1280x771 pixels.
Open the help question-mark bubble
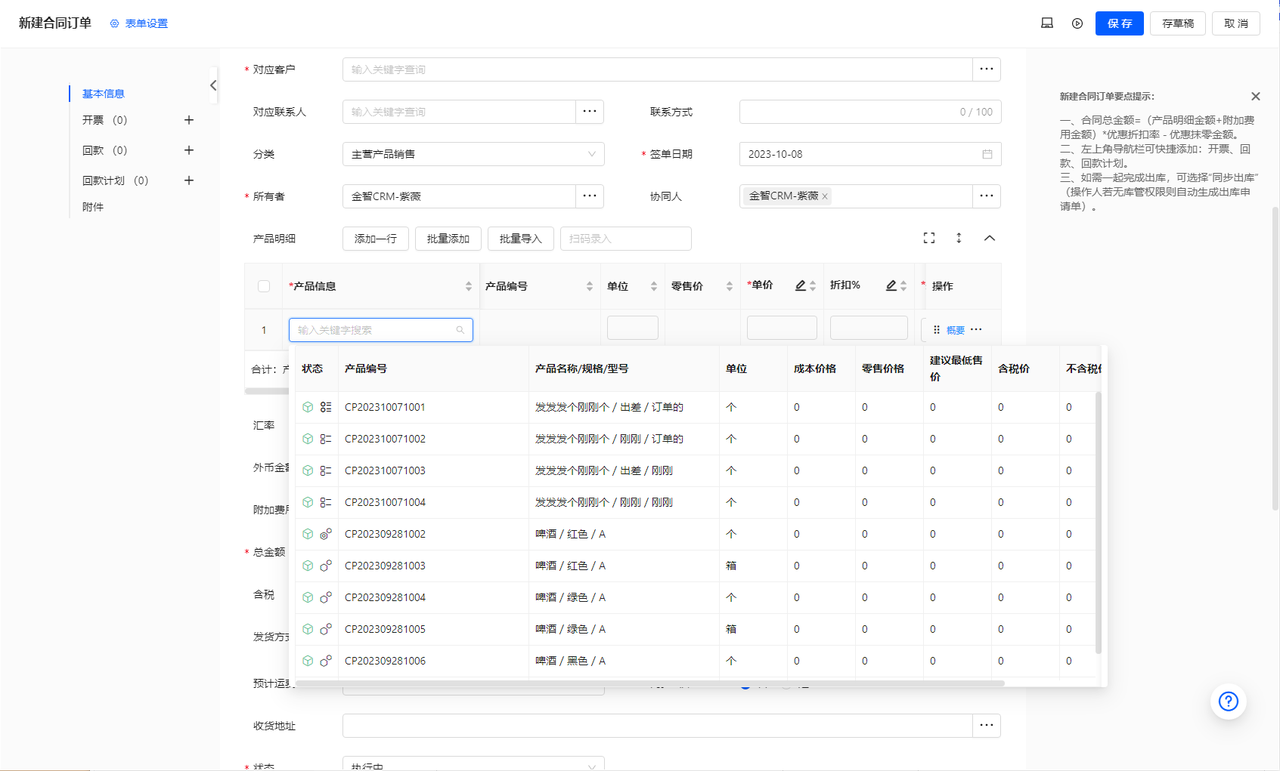point(1229,701)
